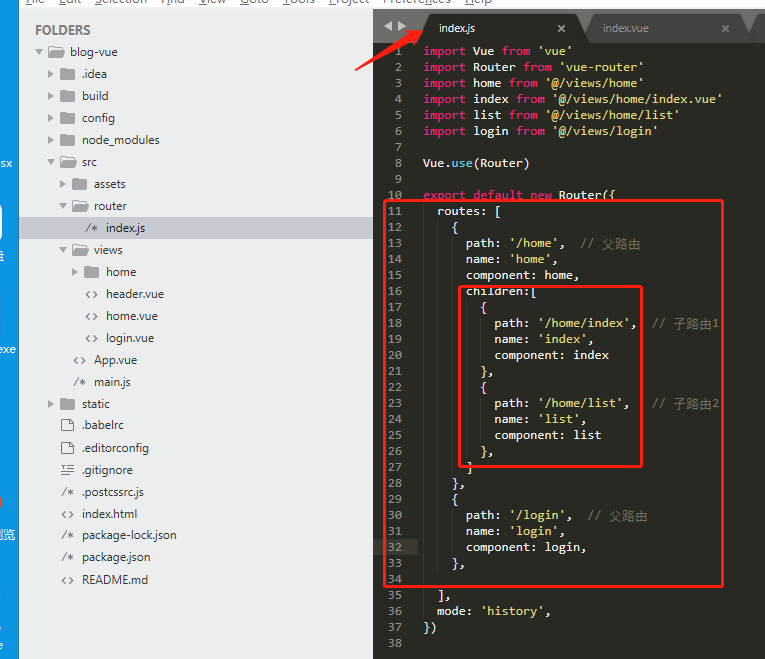This screenshot has height=659, width=765.
Task: Click the next-tab right arrow
Action: pos(402,26)
